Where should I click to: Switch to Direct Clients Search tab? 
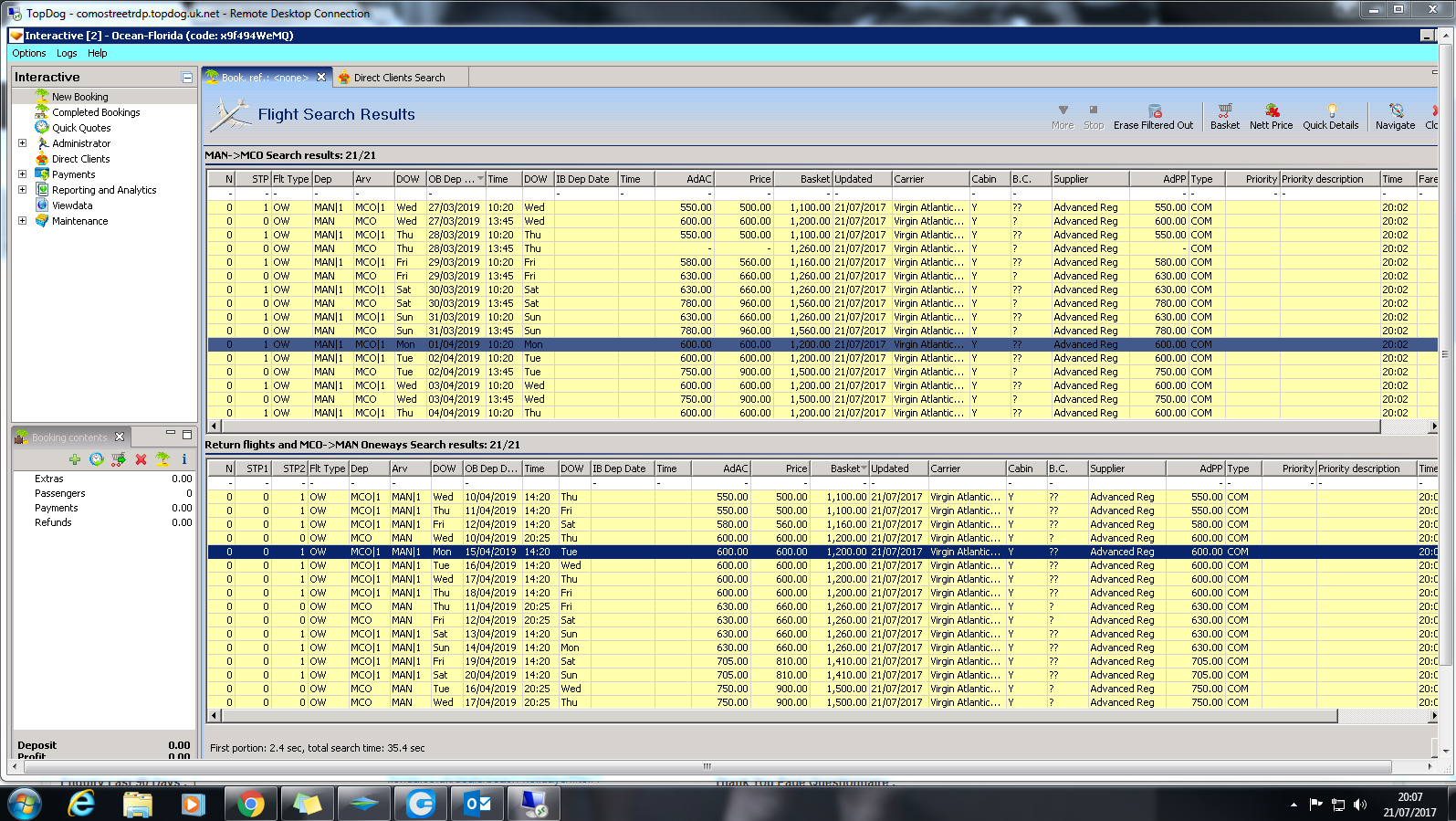pyautogui.click(x=399, y=78)
